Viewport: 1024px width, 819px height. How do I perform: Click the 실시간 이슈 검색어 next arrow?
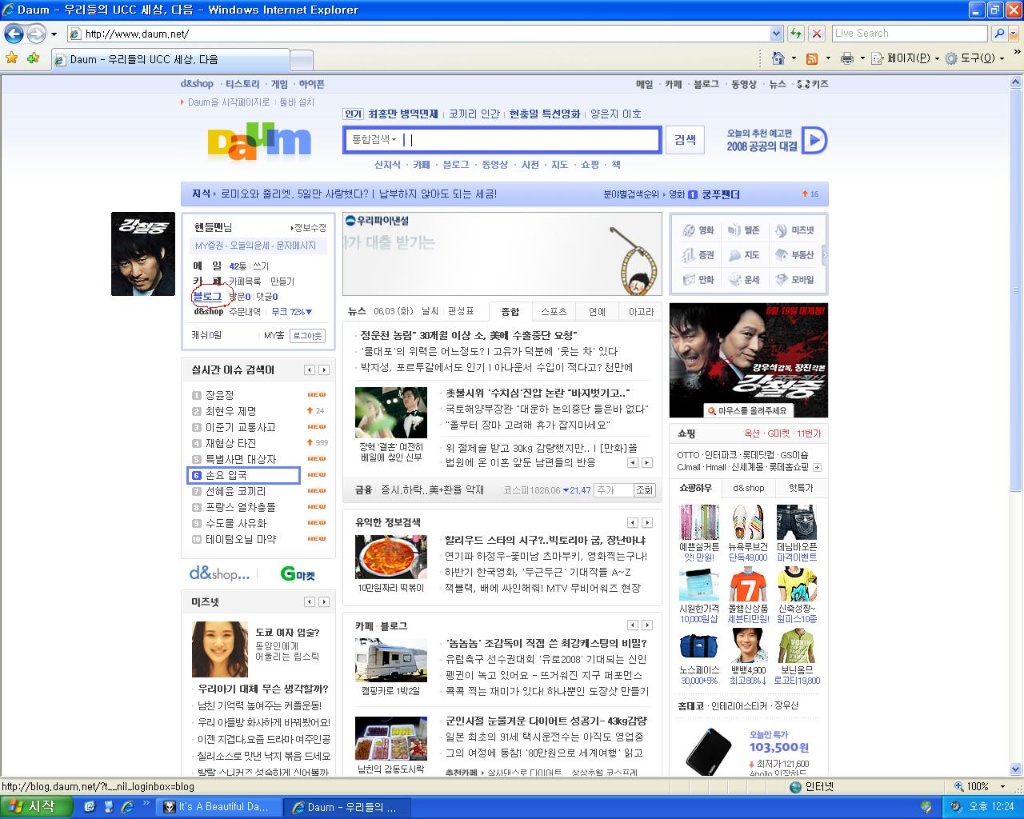pos(324,370)
